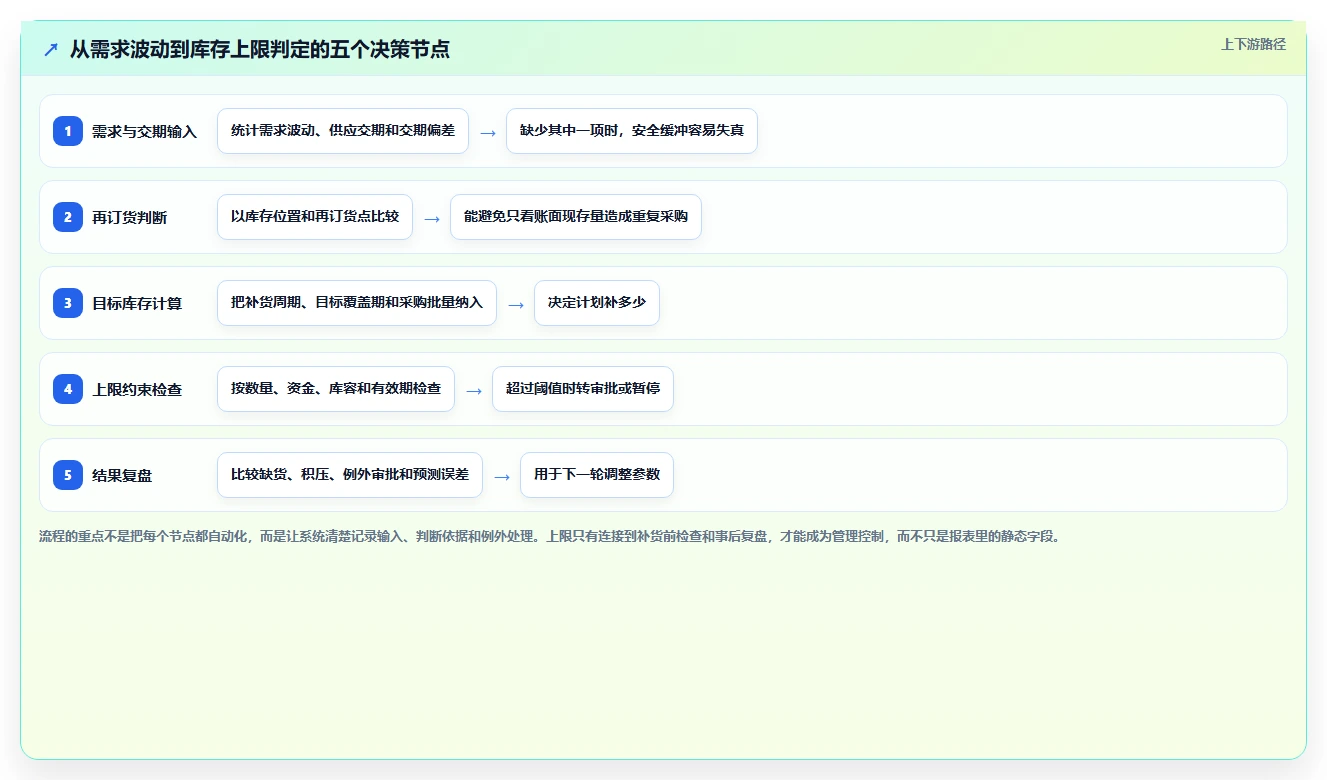
Task: Click the heading 从需求波动到库存上限判定的五个决策节点
Action: (x=260, y=49)
